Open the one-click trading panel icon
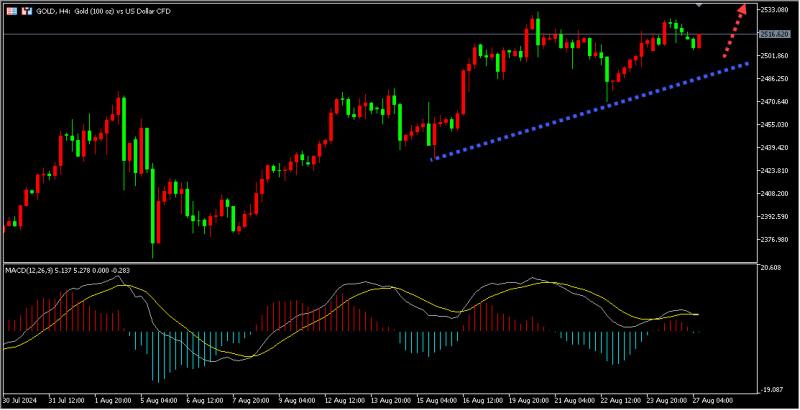Image resolution: width=800 pixels, height=410 pixels. 25,11
